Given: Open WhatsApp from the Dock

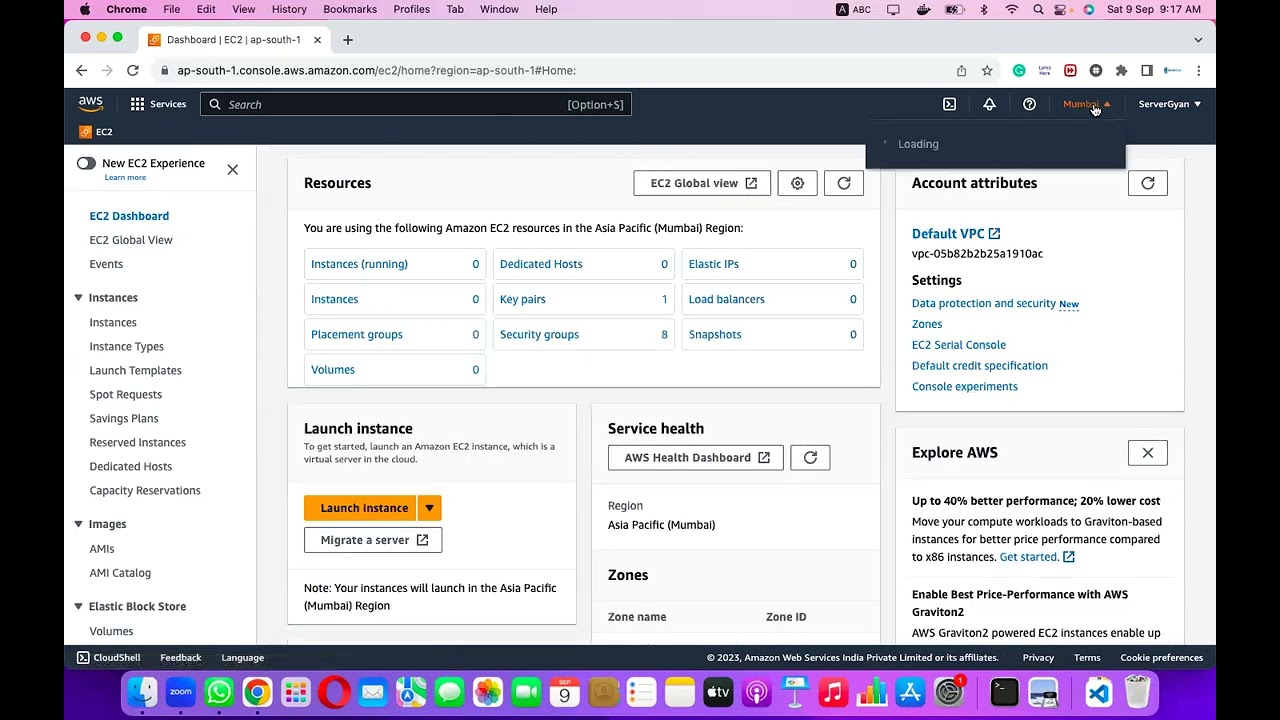Looking at the screenshot, I should (x=219, y=692).
